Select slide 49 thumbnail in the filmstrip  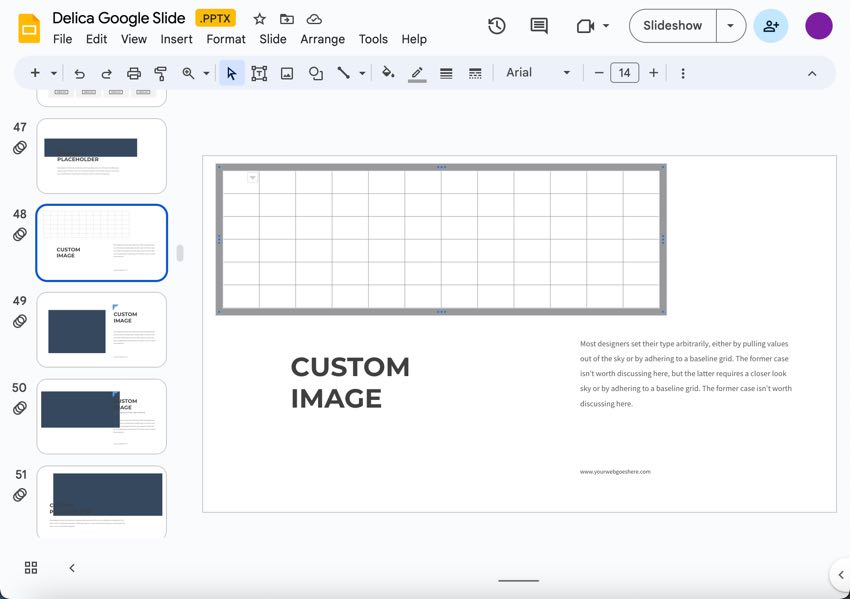tap(101, 329)
